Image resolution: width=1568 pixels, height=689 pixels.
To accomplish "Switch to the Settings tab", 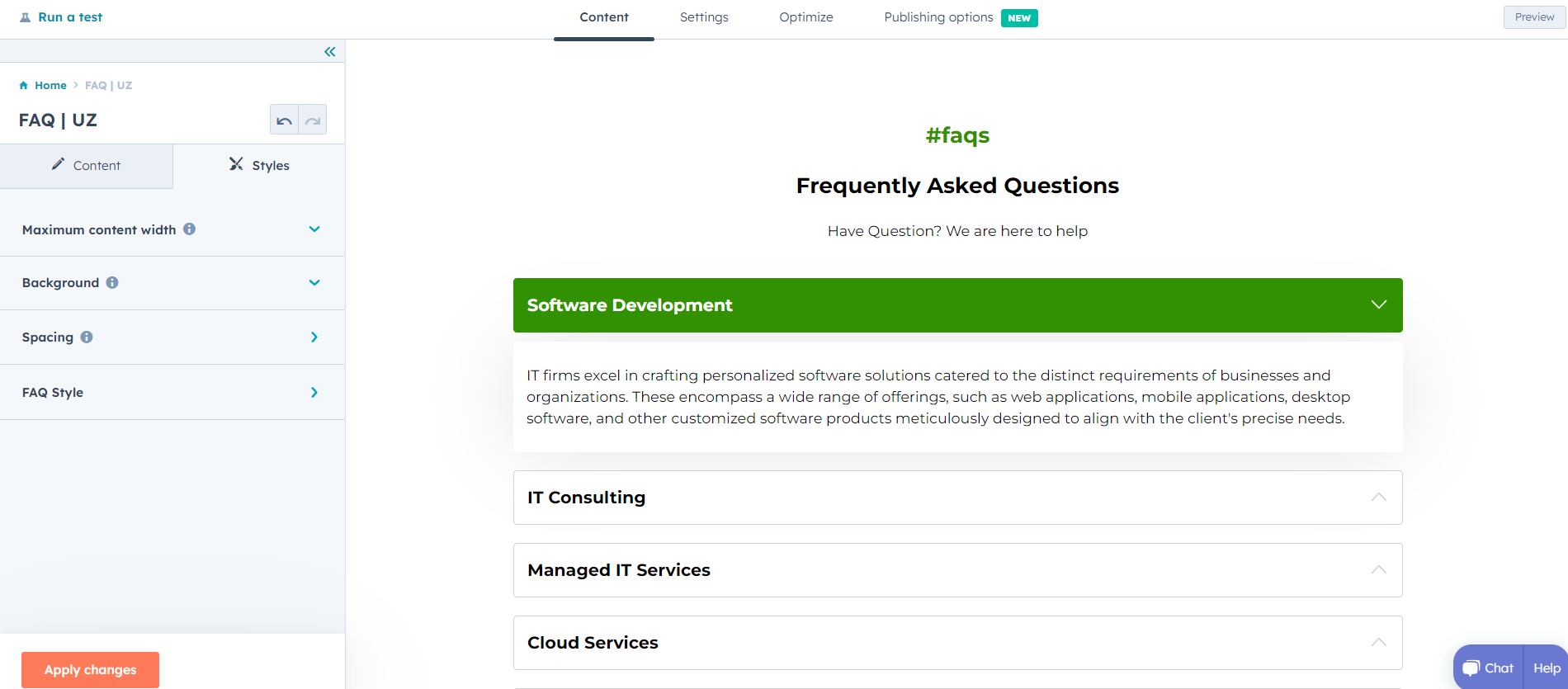I will click(704, 17).
